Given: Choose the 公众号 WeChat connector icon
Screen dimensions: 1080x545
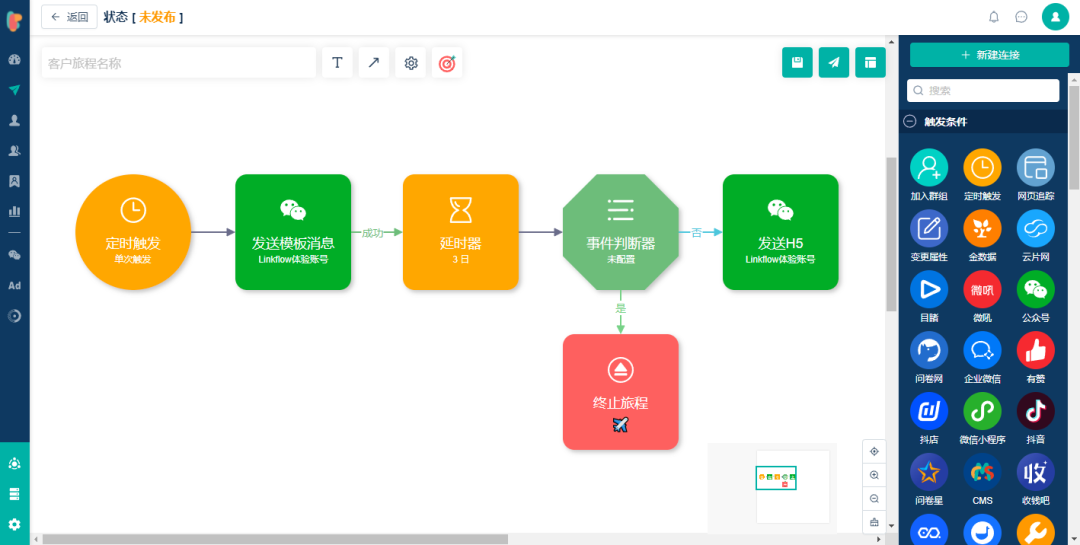Looking at the screenshot, I should (x=1035, y=289).
